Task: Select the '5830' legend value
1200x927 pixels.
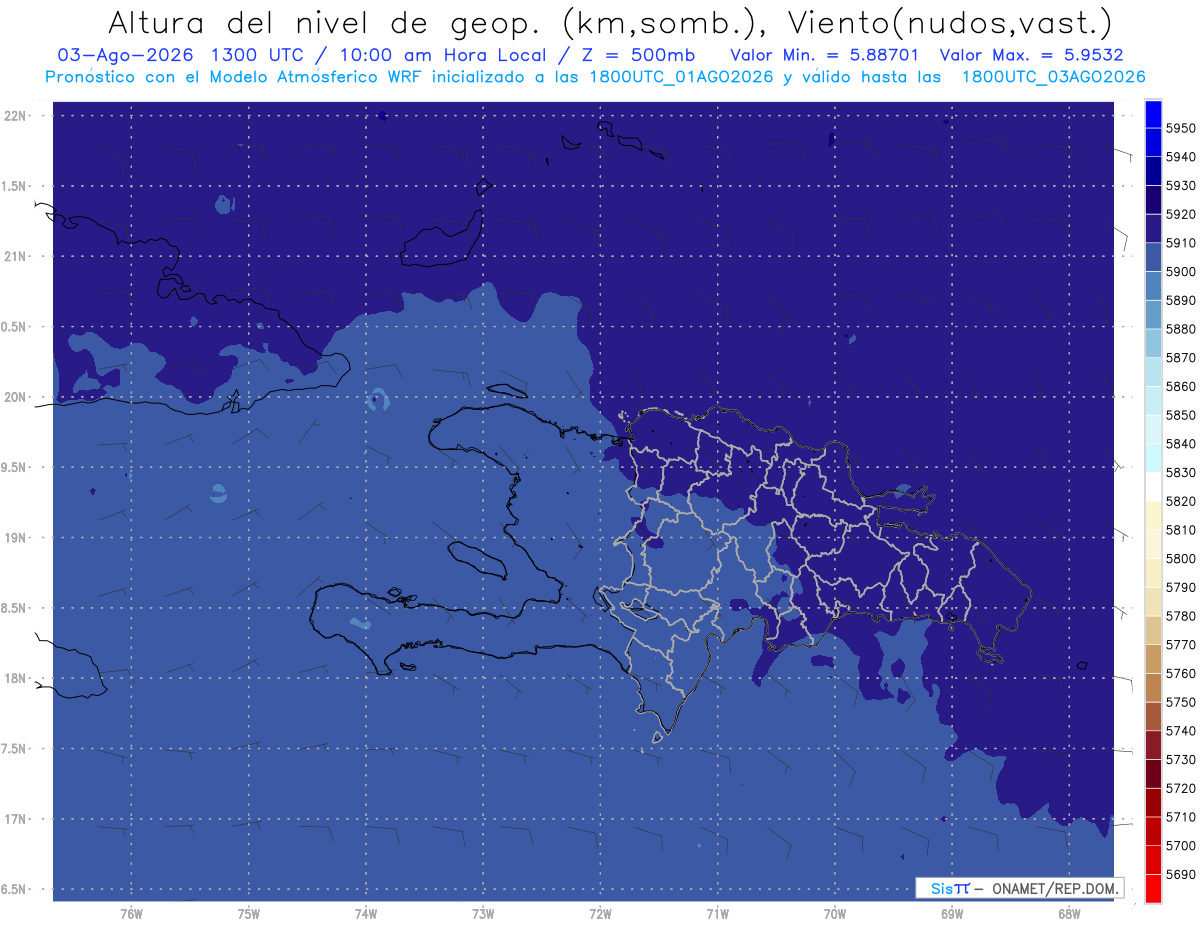Action: pos(1180,473)
